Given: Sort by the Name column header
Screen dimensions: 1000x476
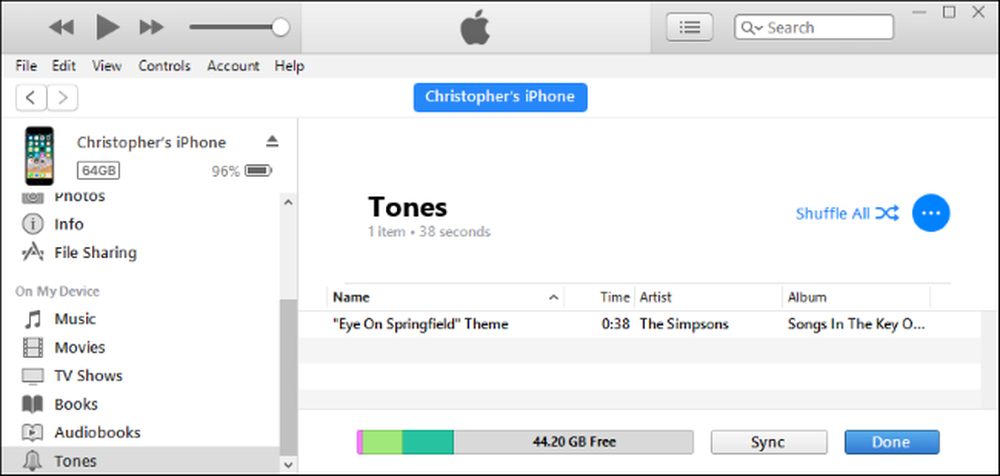Looking at the screenshot, I should pyautogui.click(x=446, y=297).
